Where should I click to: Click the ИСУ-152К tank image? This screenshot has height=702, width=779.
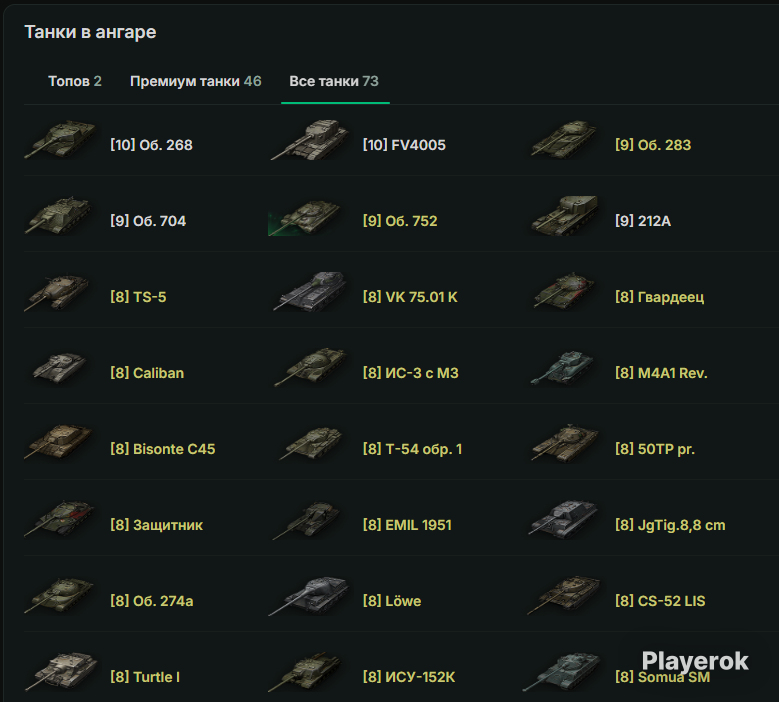click(306, 673)
